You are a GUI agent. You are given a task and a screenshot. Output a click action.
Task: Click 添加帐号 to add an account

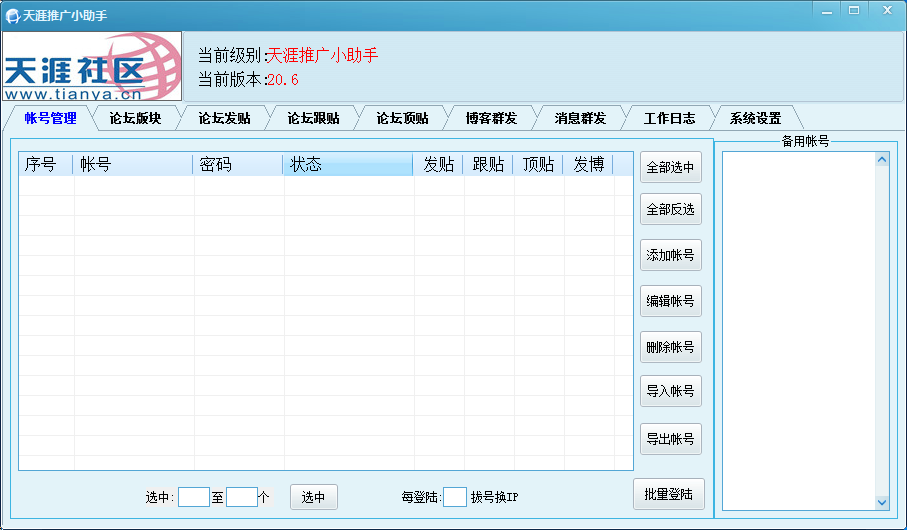pyautogui.click(x=670, y=255)
